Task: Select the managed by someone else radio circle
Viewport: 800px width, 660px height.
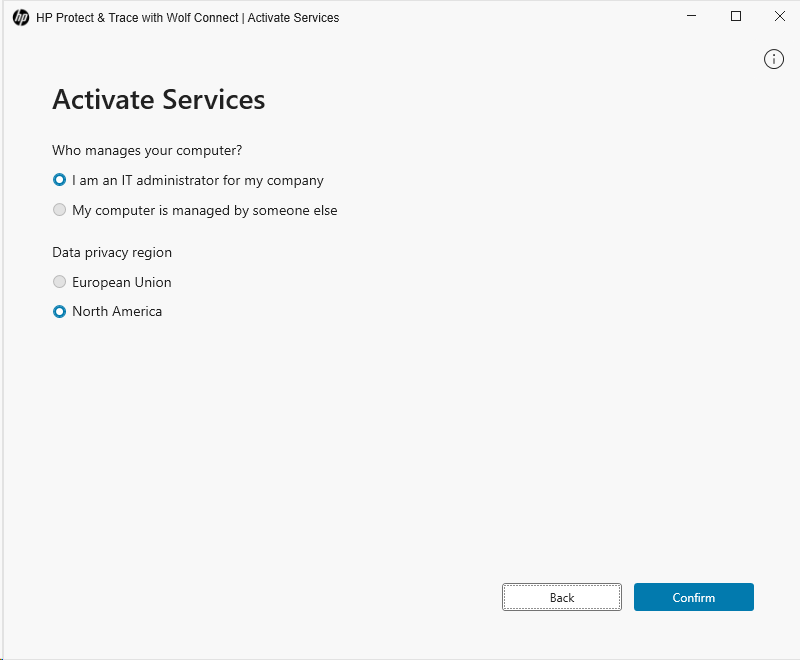Action: tap(60, 211)
